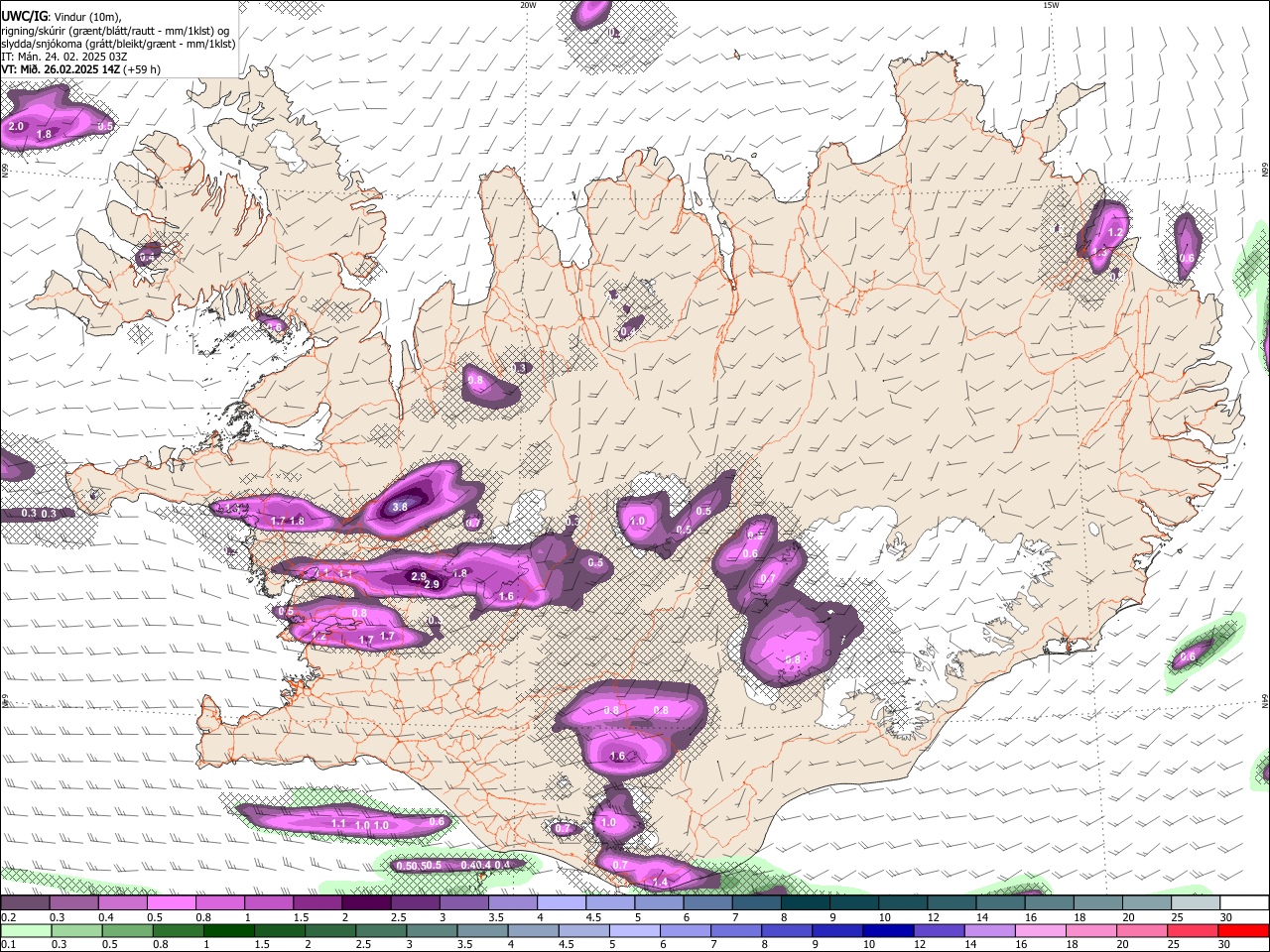Click the dark teal 8 swatch in top legend row
Image resolution: width=1270 pixels, height=952 pixels.
pos(806,903)
